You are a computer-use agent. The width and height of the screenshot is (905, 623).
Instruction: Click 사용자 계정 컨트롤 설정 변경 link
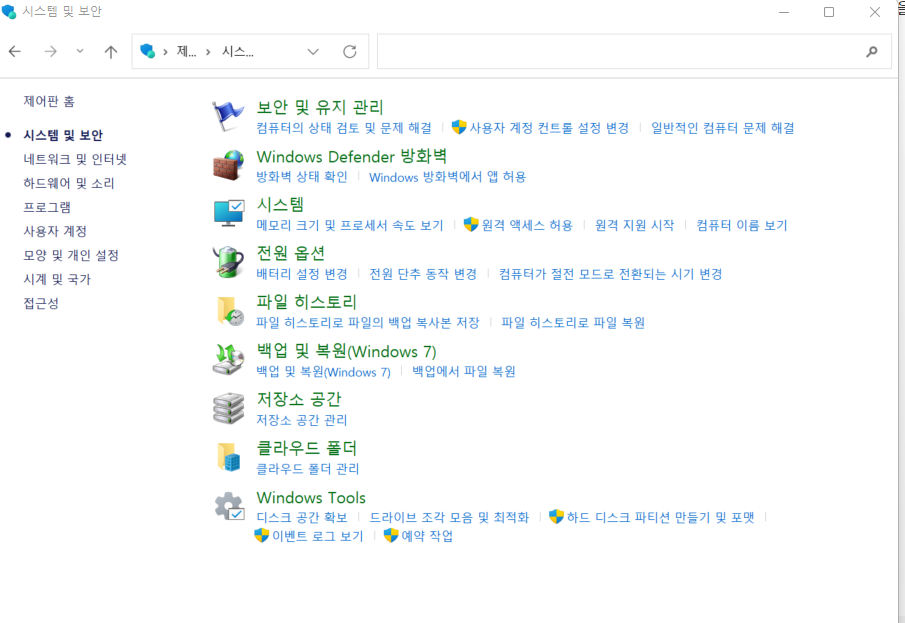click(x=549, y=128)
